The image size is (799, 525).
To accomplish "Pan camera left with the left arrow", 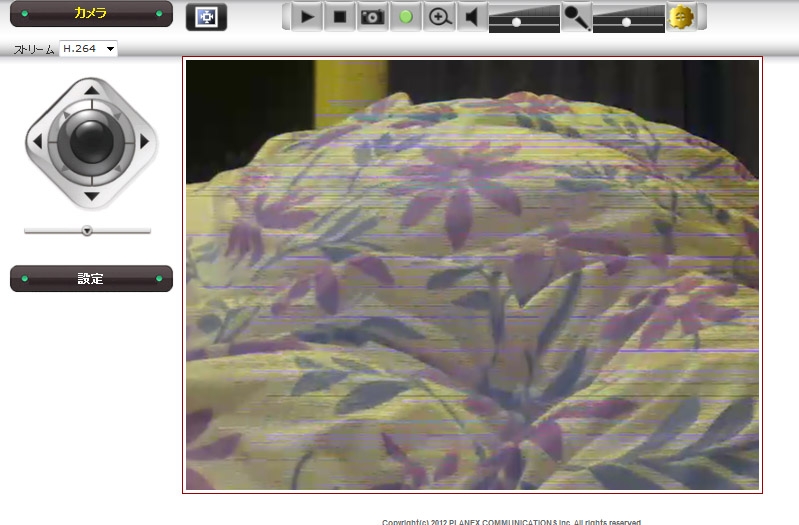I will 37,141.
